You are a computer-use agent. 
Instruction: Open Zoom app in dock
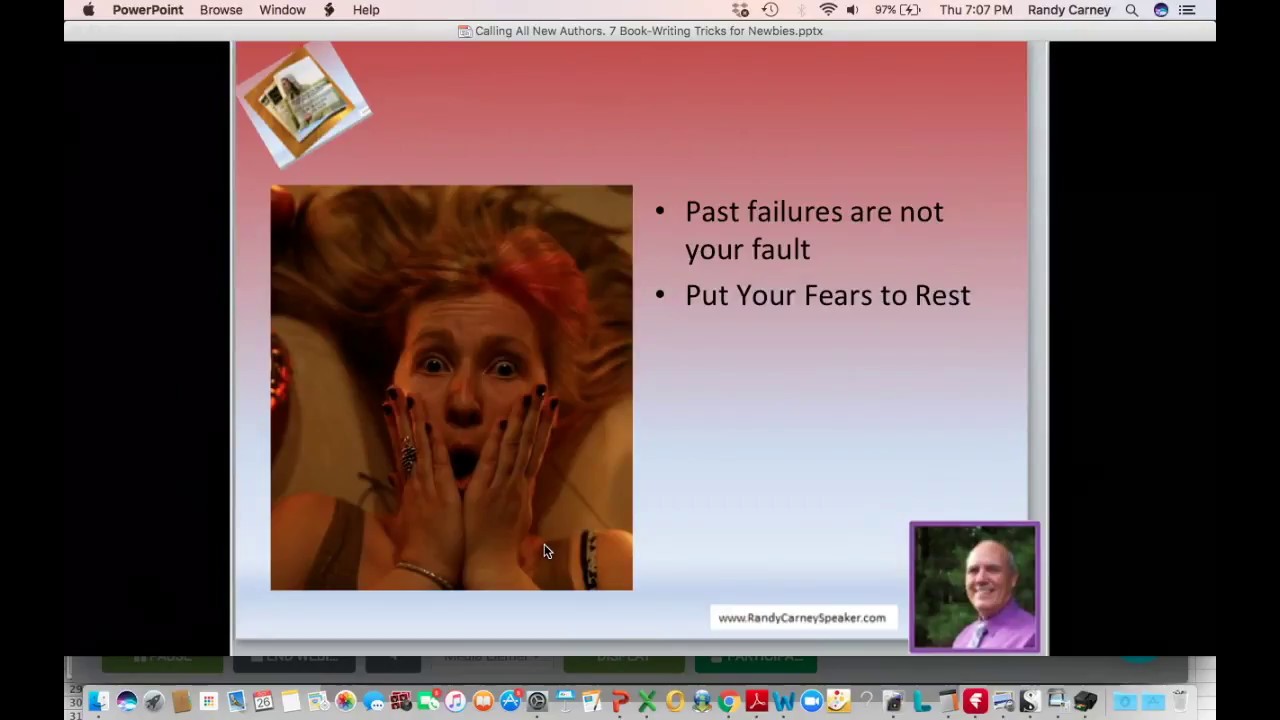812,701
